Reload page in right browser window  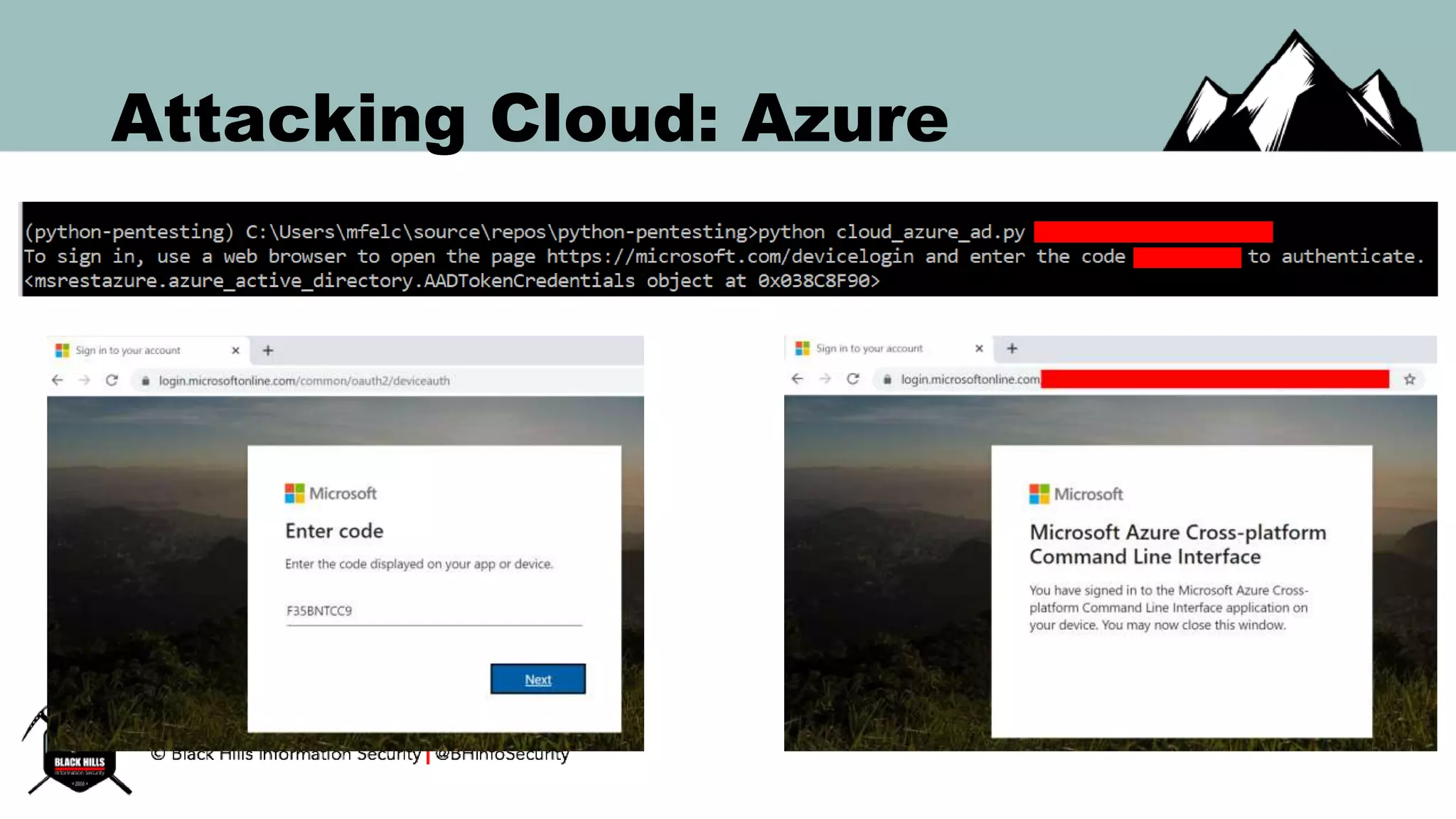click(853, 379)
